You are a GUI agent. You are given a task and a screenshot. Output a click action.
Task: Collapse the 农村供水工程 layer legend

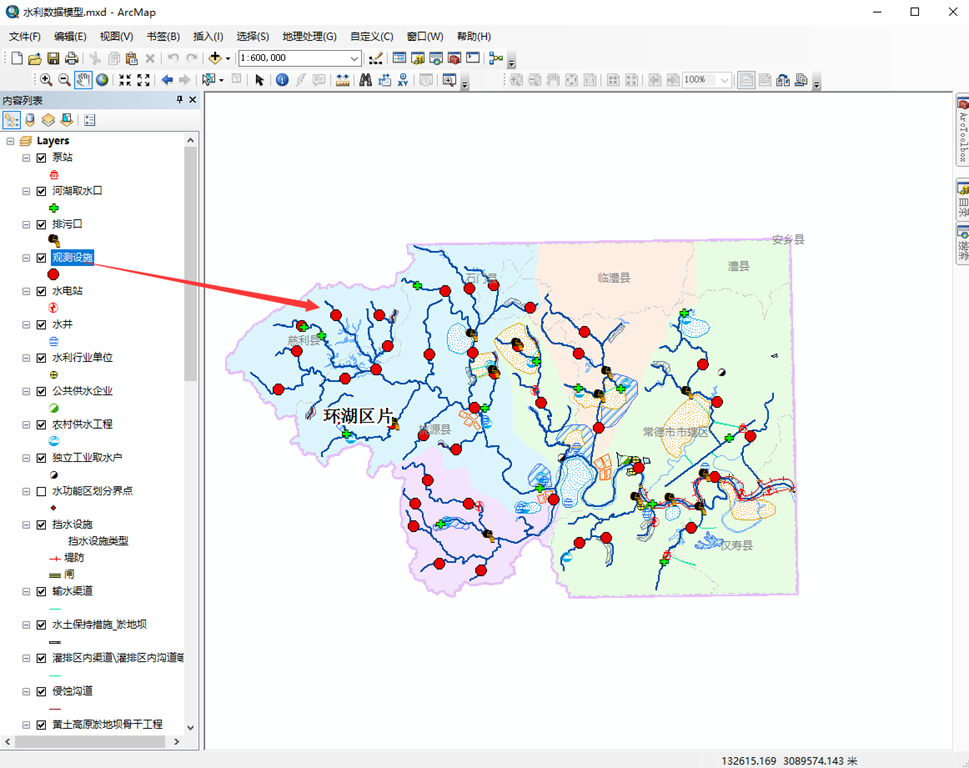coord(26,424)
